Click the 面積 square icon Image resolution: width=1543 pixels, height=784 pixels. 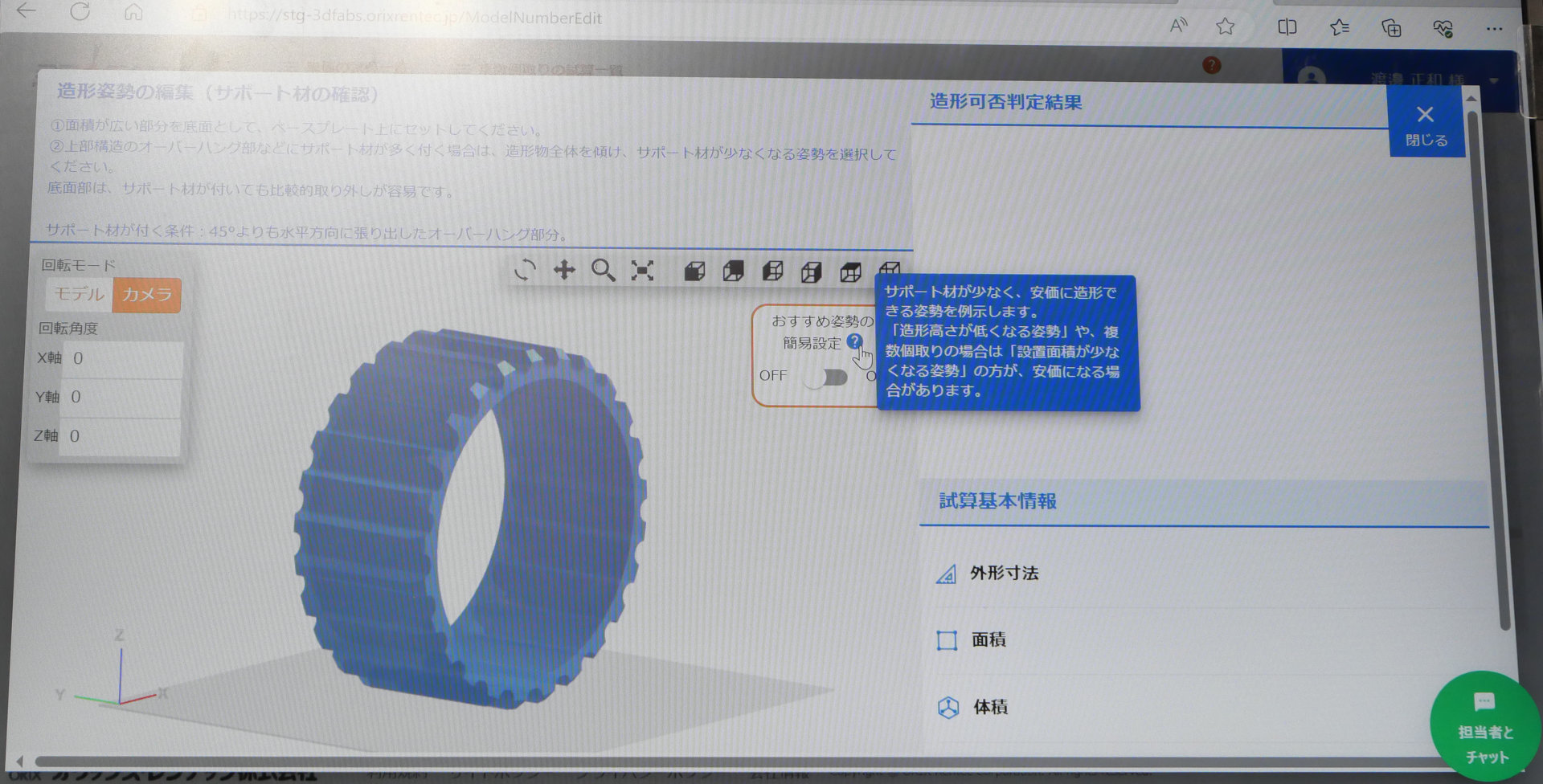947,641
